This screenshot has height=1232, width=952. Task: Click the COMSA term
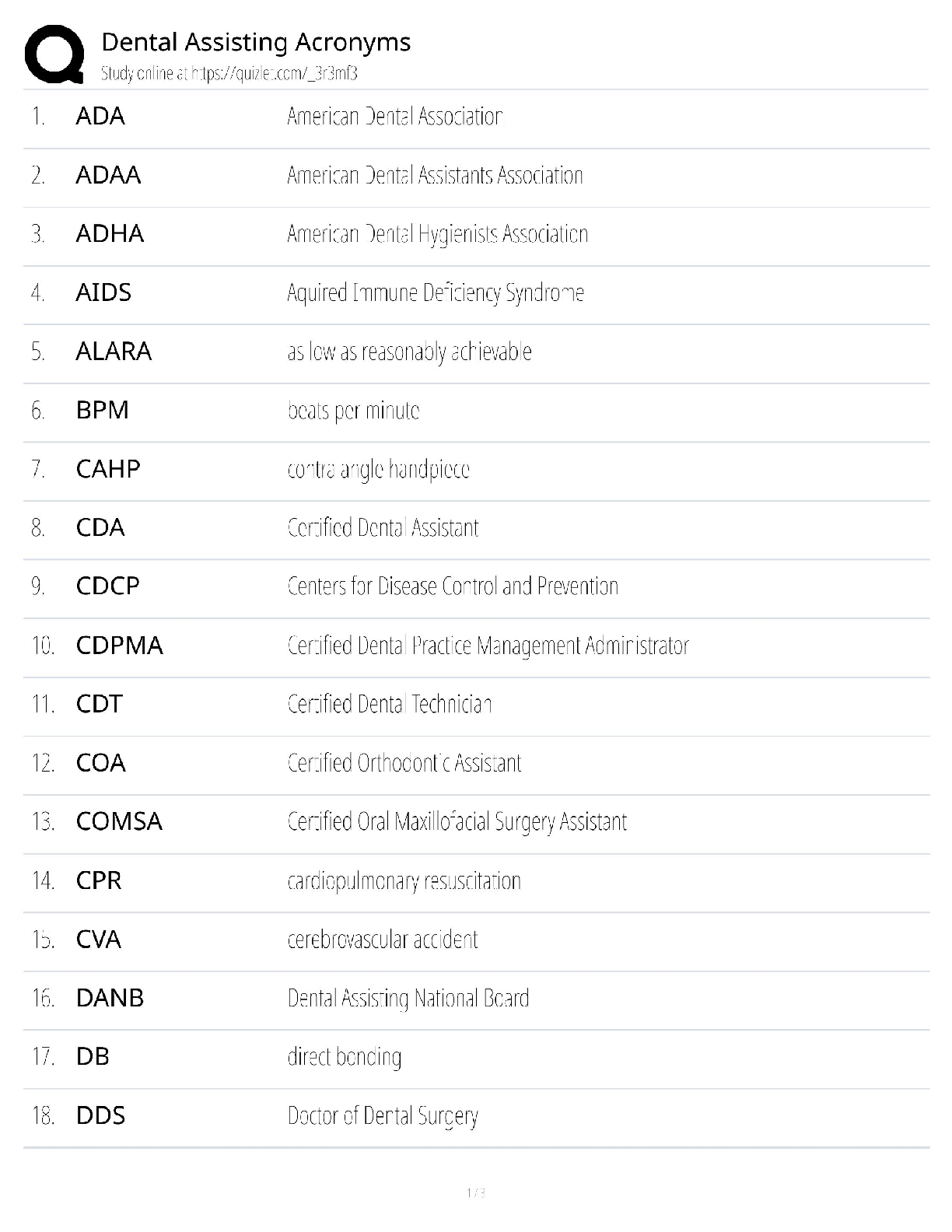coord(119,821)
